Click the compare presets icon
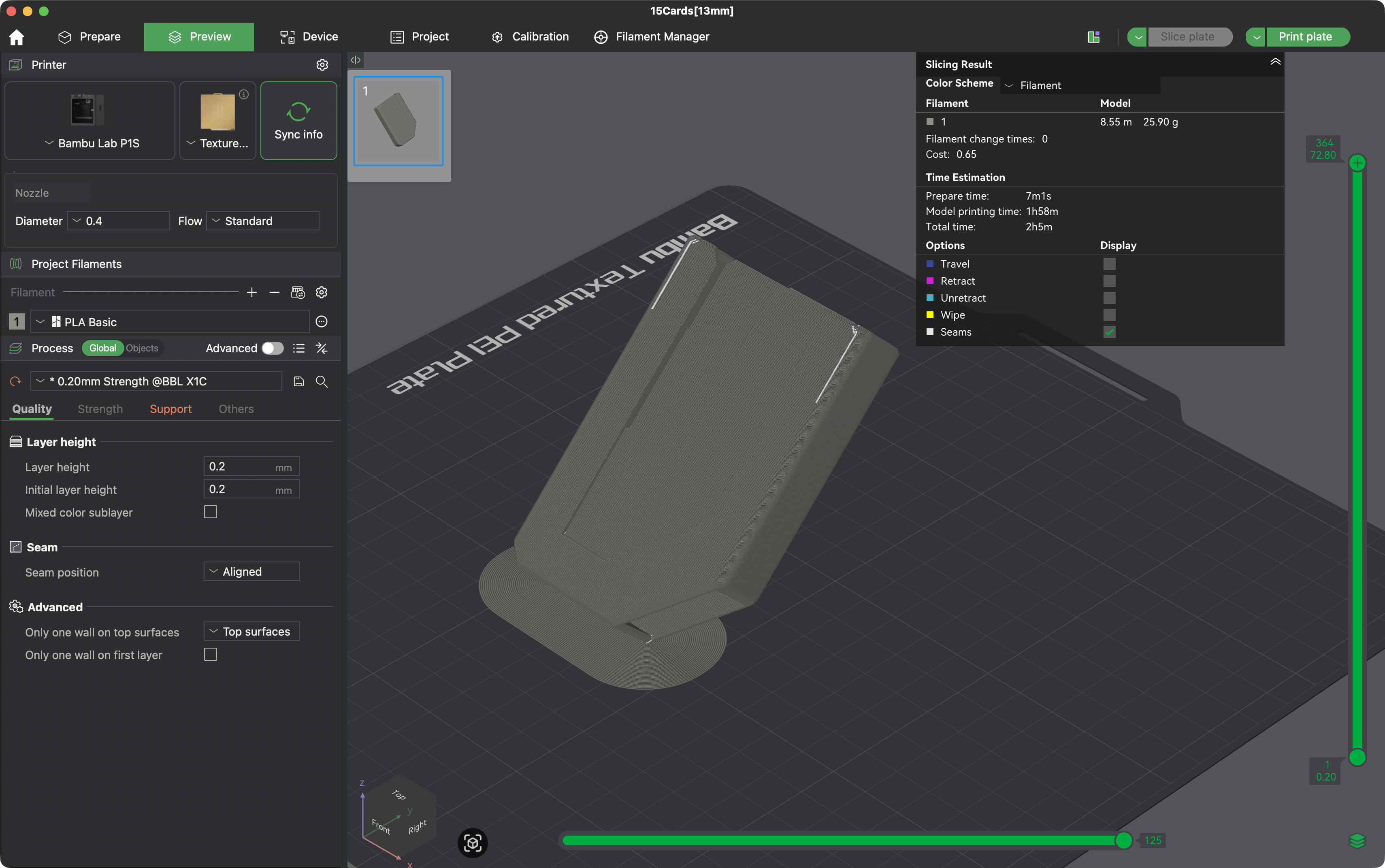This screenshot has width=1385, height=868. pyautogui.click(x=322, y=348)
